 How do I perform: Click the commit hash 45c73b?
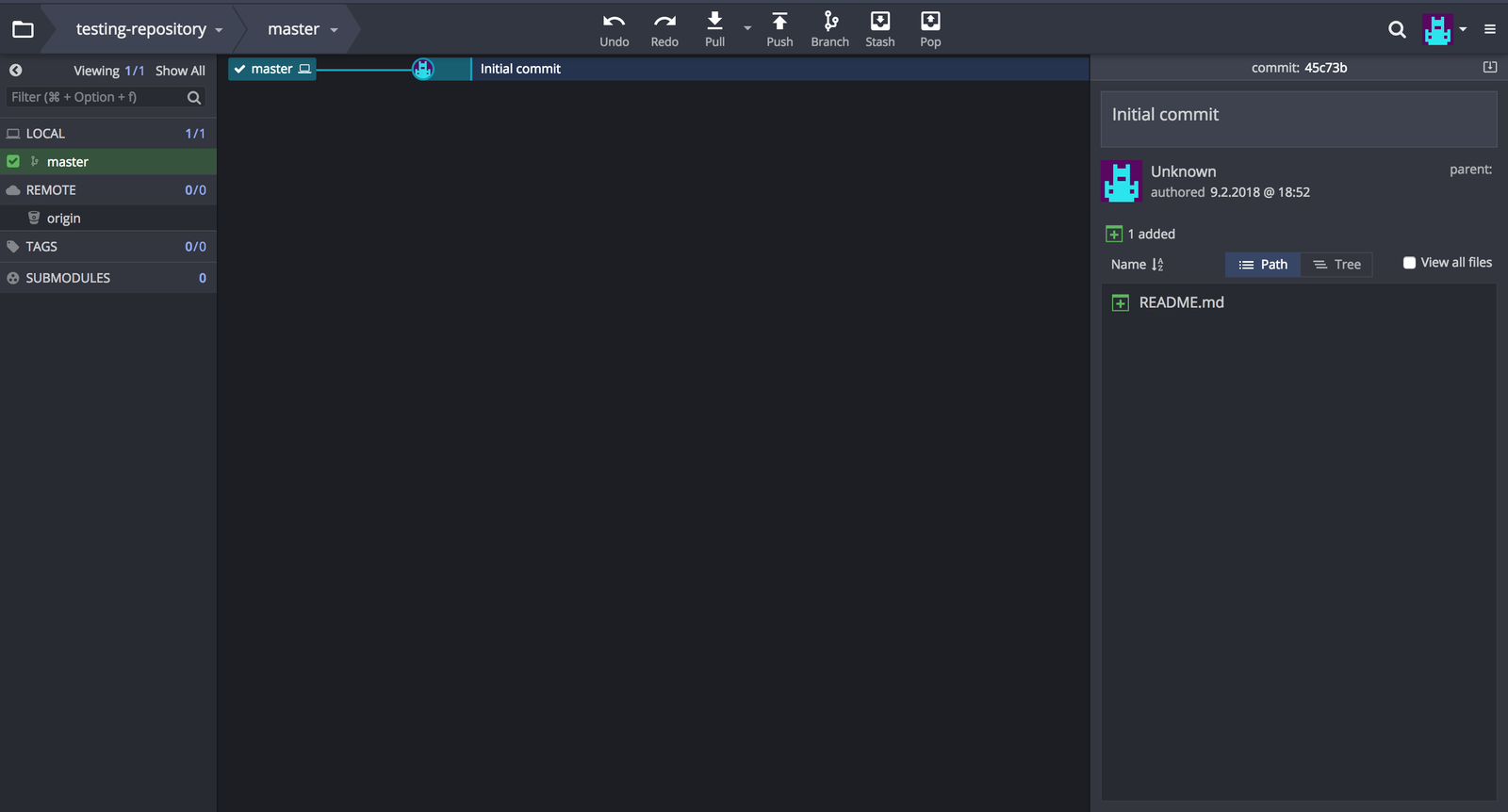pos(1325,68)
